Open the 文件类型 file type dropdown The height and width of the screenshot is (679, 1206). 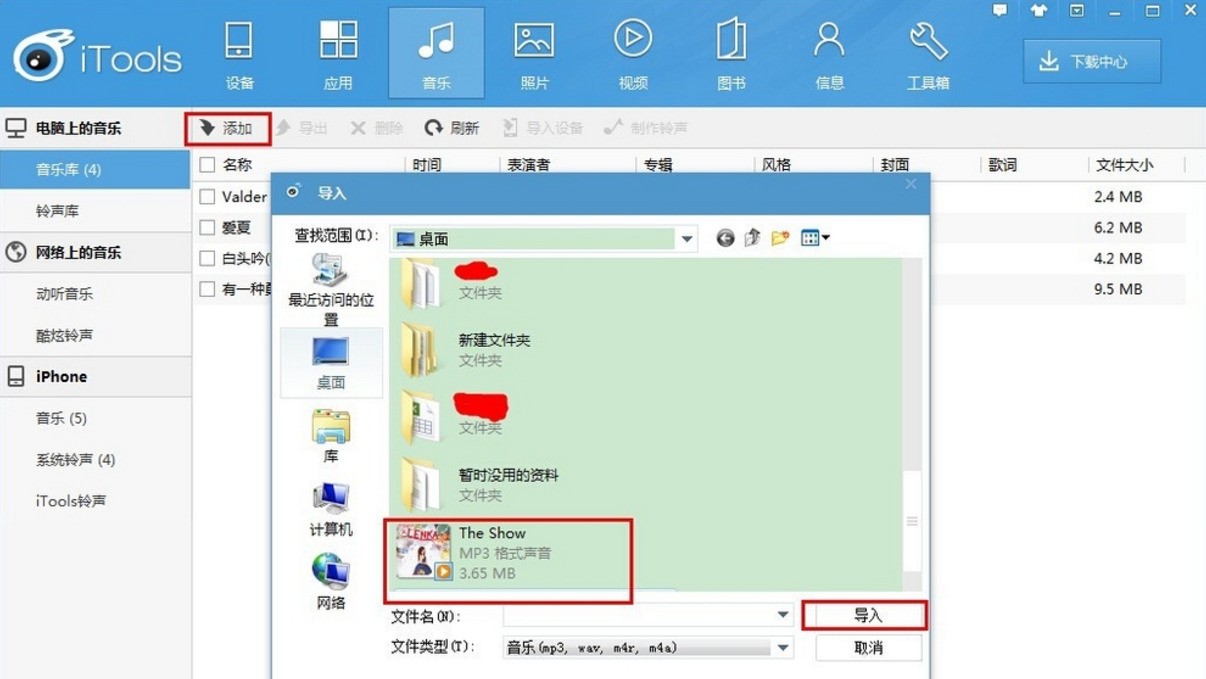[783, 648]
